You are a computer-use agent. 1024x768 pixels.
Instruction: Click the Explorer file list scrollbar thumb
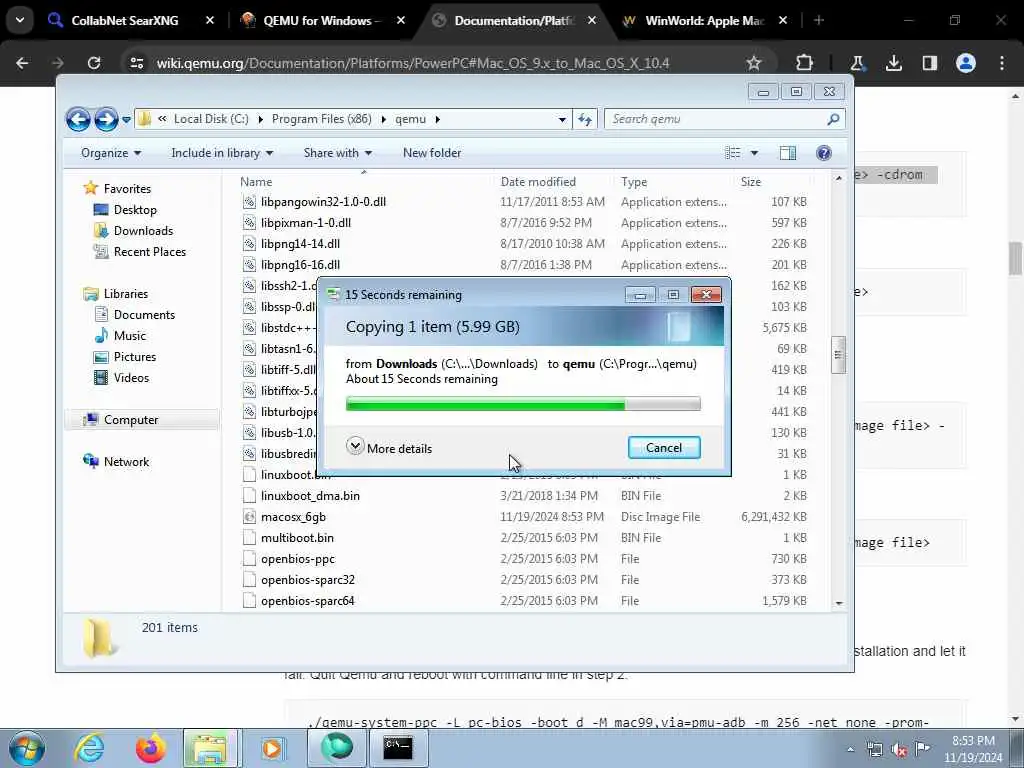[x=839, y=355]
